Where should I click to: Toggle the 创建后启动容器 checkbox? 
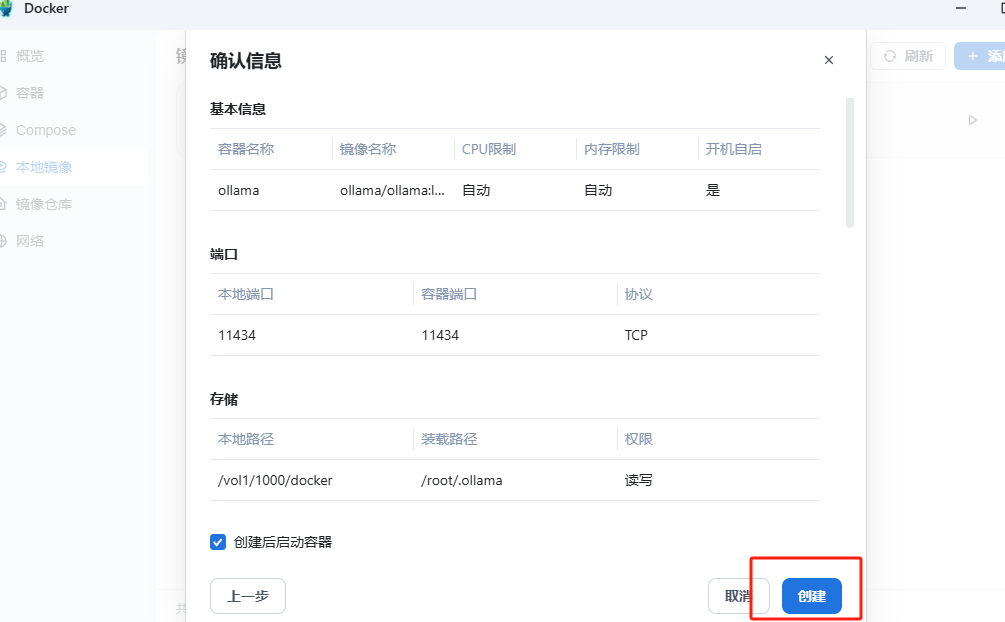(218, 542)
